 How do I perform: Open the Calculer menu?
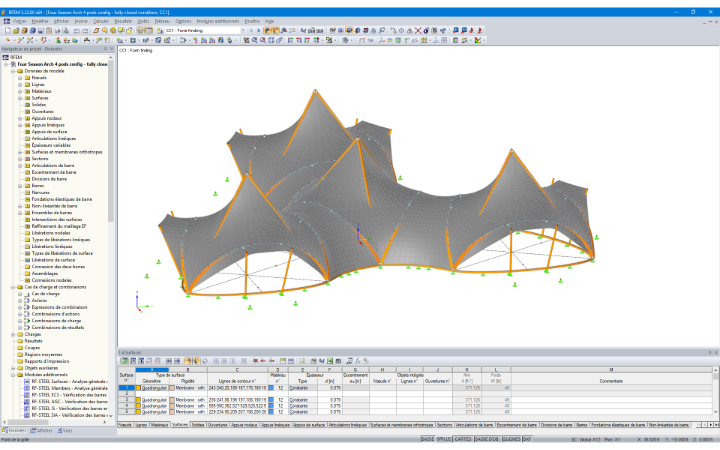[x=101, y=21]
